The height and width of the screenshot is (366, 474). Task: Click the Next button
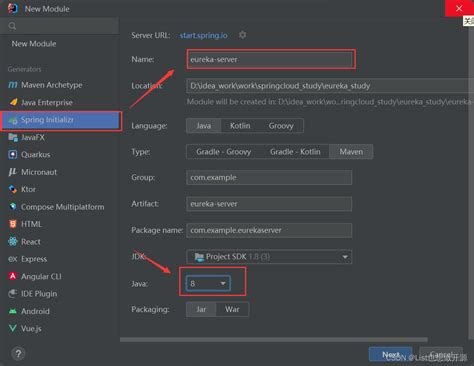pos(391,354)
